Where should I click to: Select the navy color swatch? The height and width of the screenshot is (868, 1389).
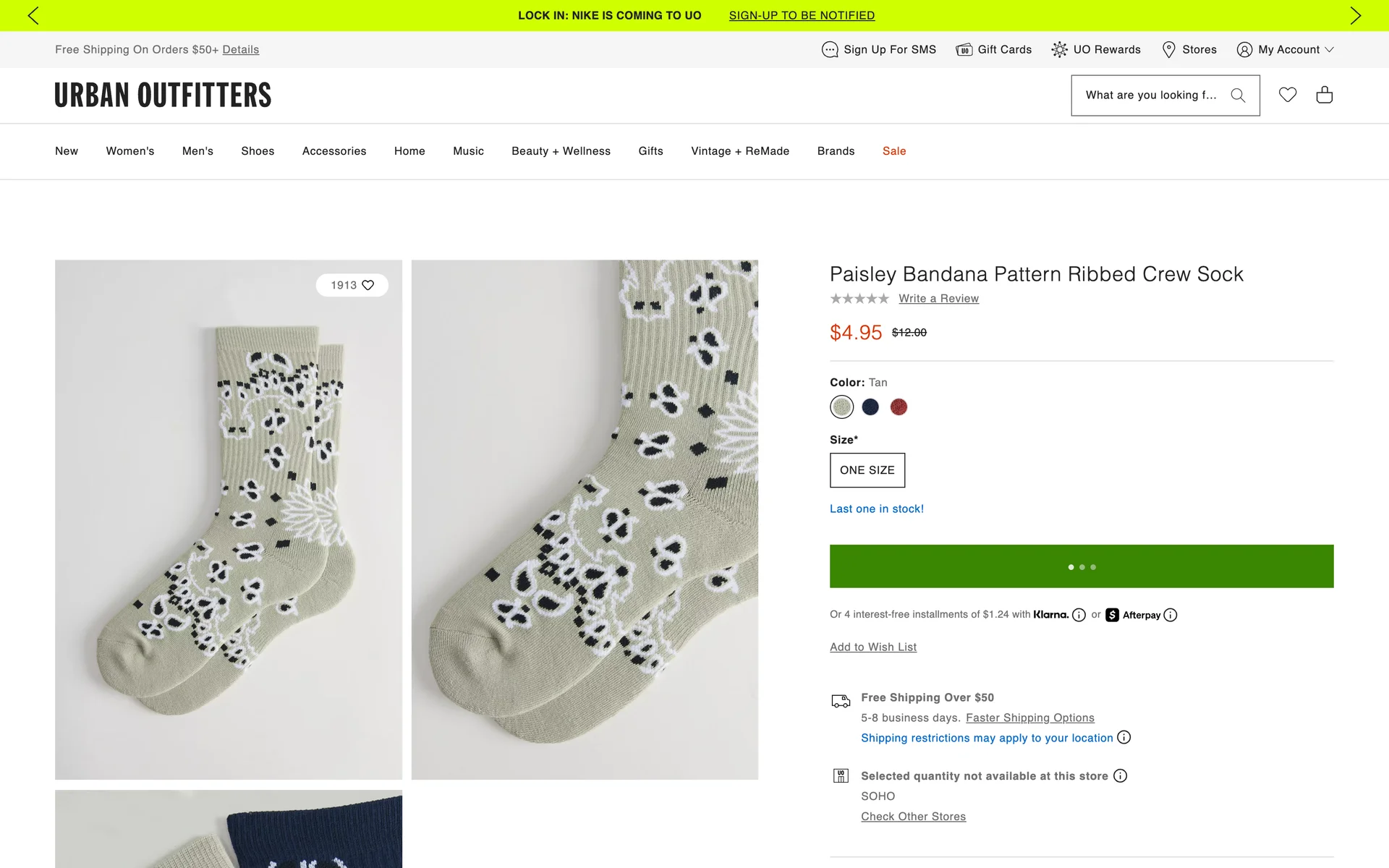pos(870,407)
